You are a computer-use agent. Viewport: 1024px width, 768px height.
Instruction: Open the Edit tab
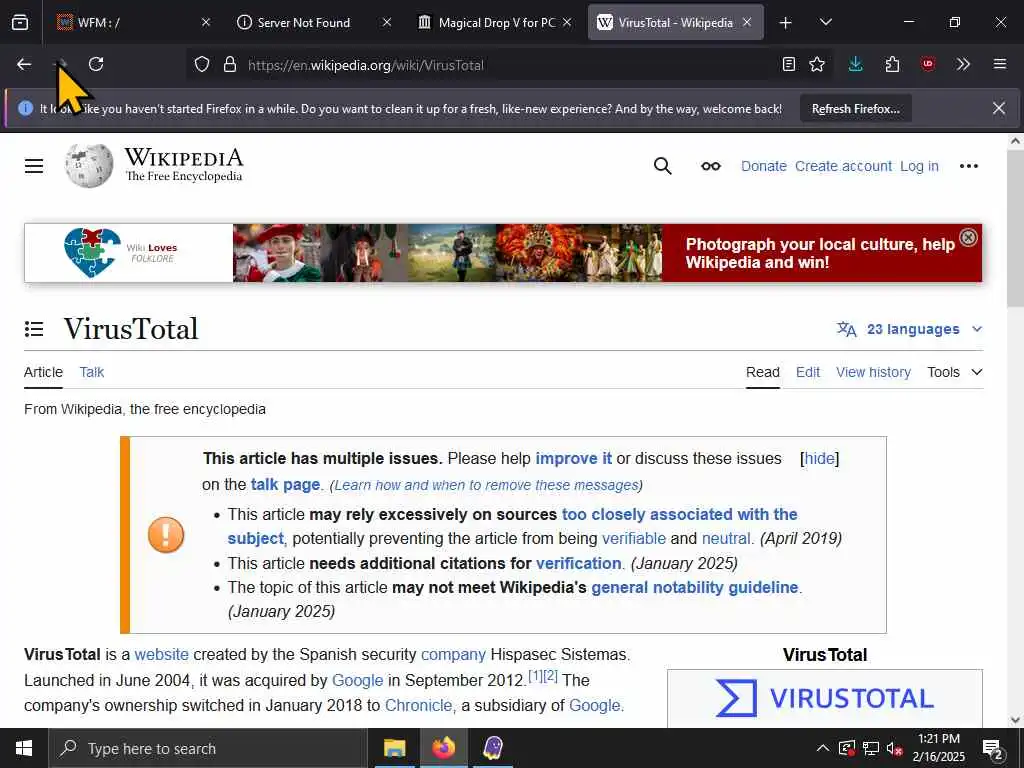pos(808,372)
